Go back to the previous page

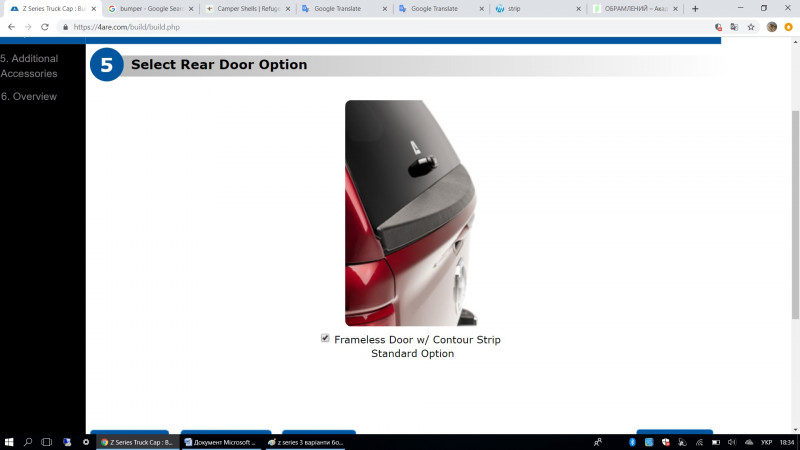pos(11,27)
